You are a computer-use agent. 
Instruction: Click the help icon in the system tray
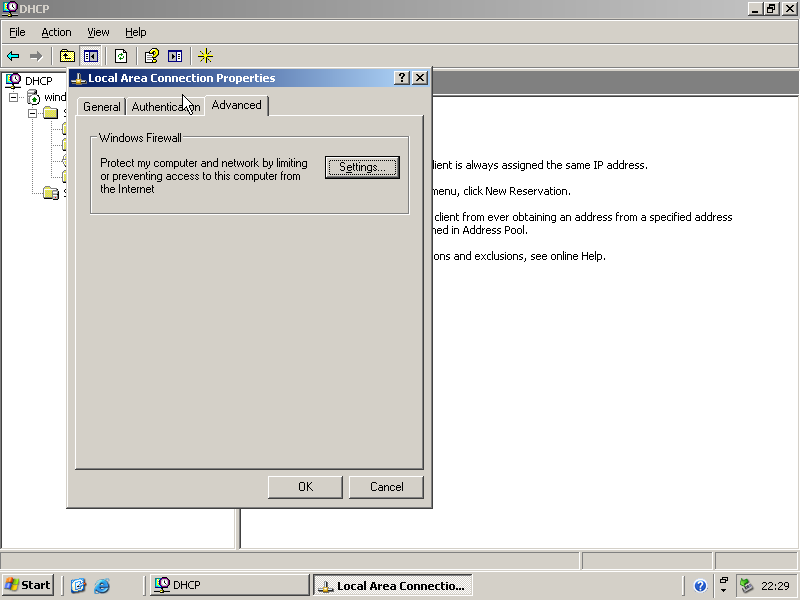point(700,586)
